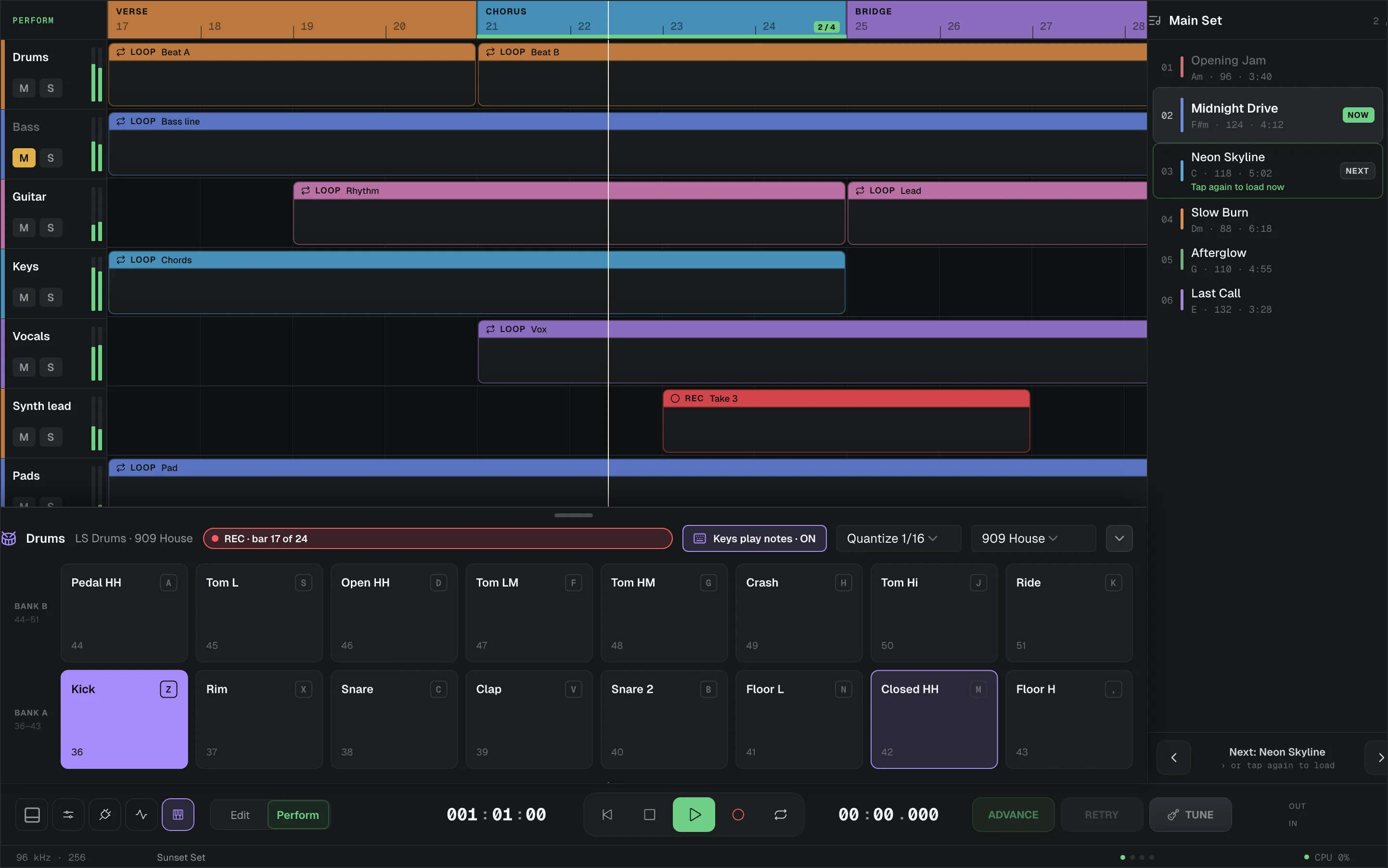The width and height of the screenshot is (1388, 868).
Task: Toggle the piano keys pad view icon
Action: 178,815
